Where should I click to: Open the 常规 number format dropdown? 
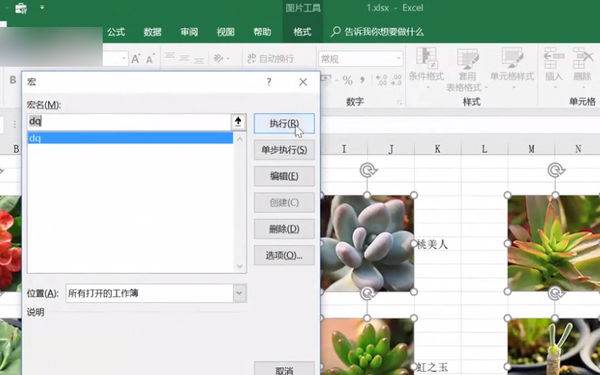point(398,59)
